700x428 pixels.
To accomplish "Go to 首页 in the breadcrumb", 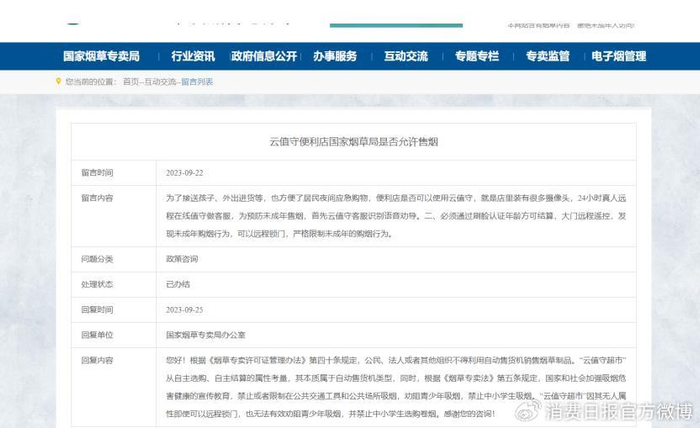I will click(131, 82).
